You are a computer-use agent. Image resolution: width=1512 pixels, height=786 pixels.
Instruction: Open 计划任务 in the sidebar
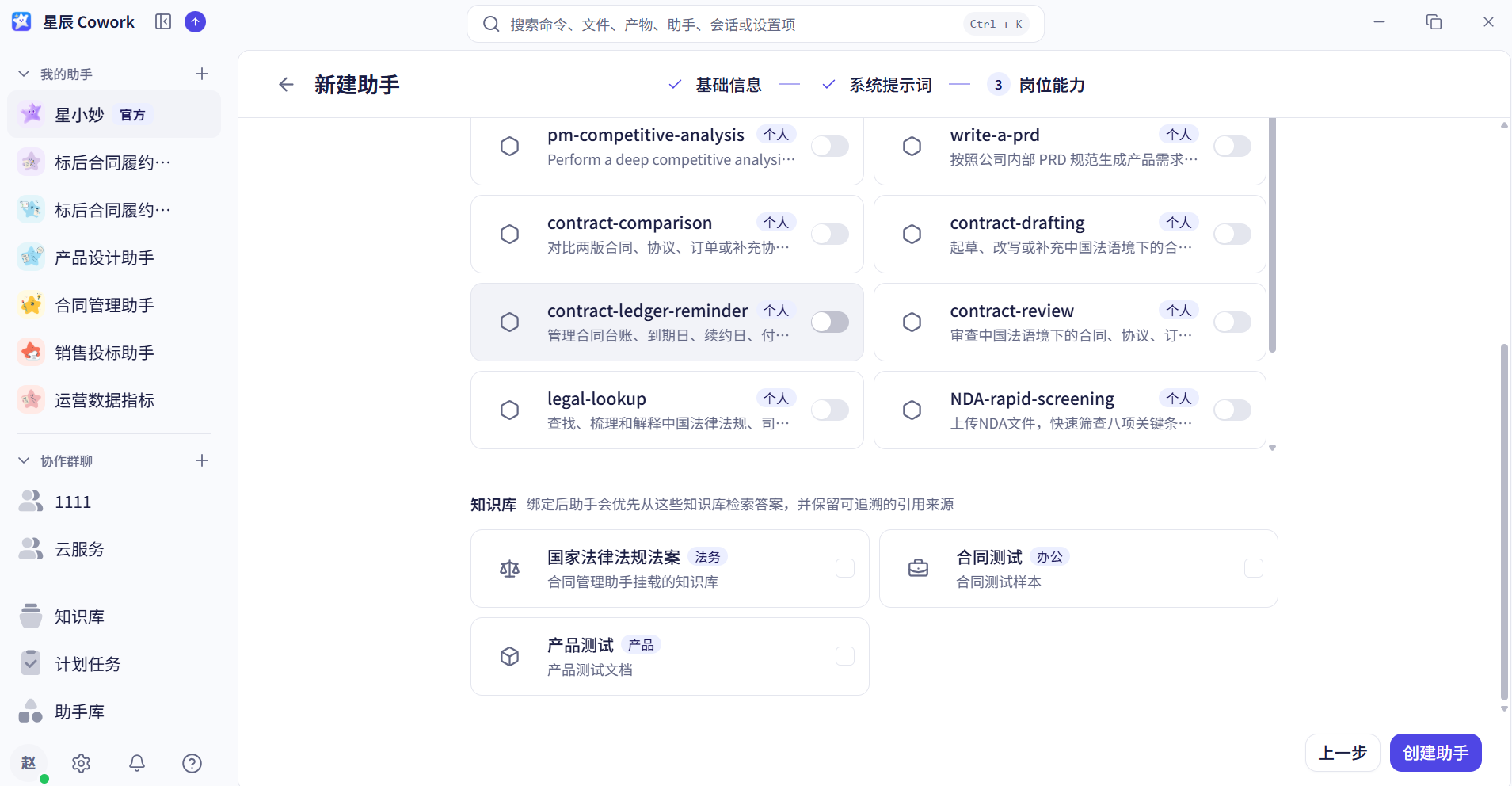pyautogui.click(x=114, y=664)
